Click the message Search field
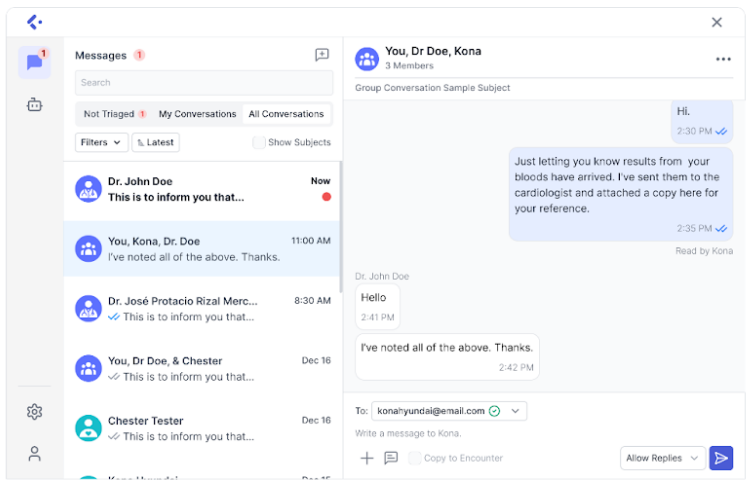The width and height of the screenshot is (752, 487). pos(204,83)
